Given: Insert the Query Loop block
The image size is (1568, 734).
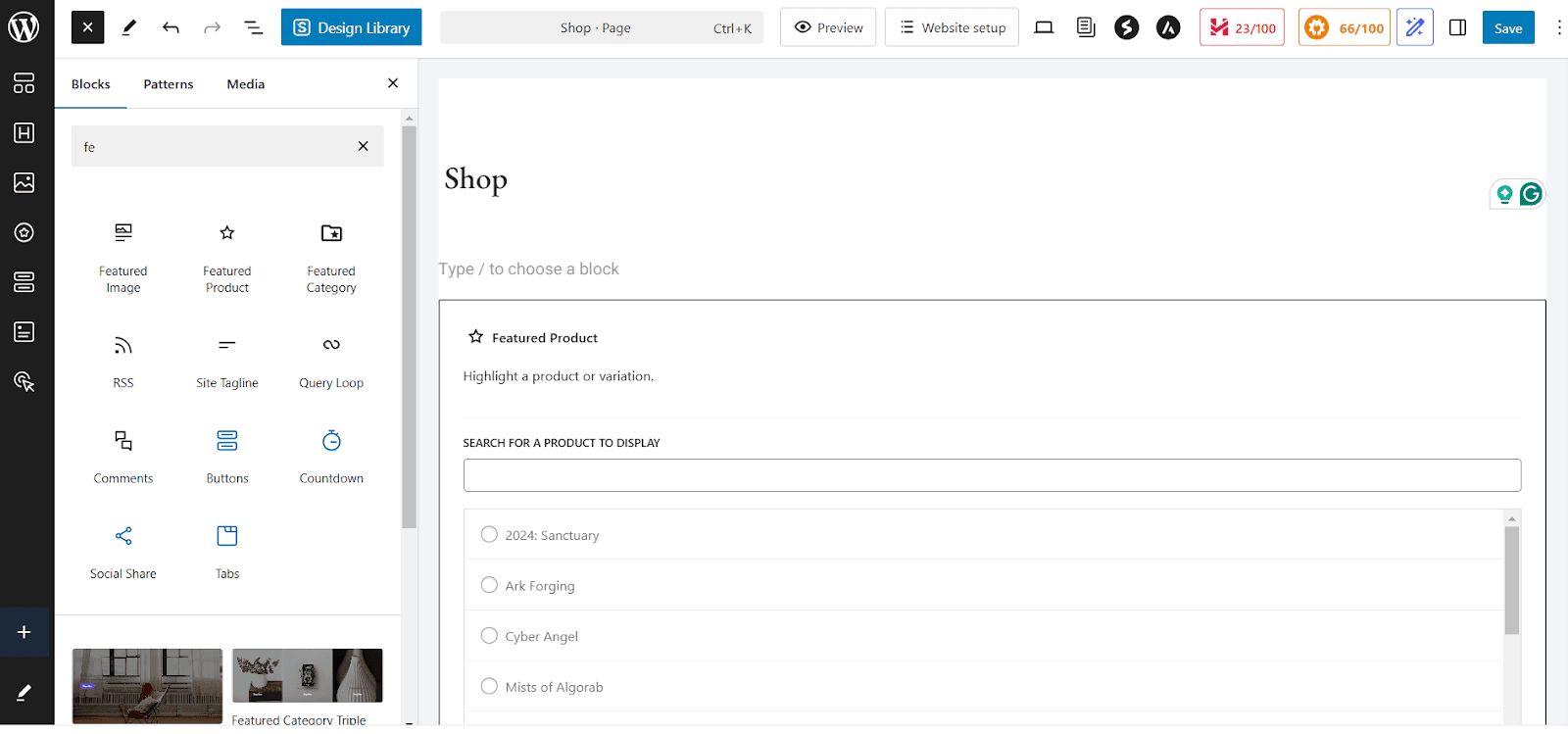Looking at the screenshot, I should pyautogui.click(x=331, y=361).
